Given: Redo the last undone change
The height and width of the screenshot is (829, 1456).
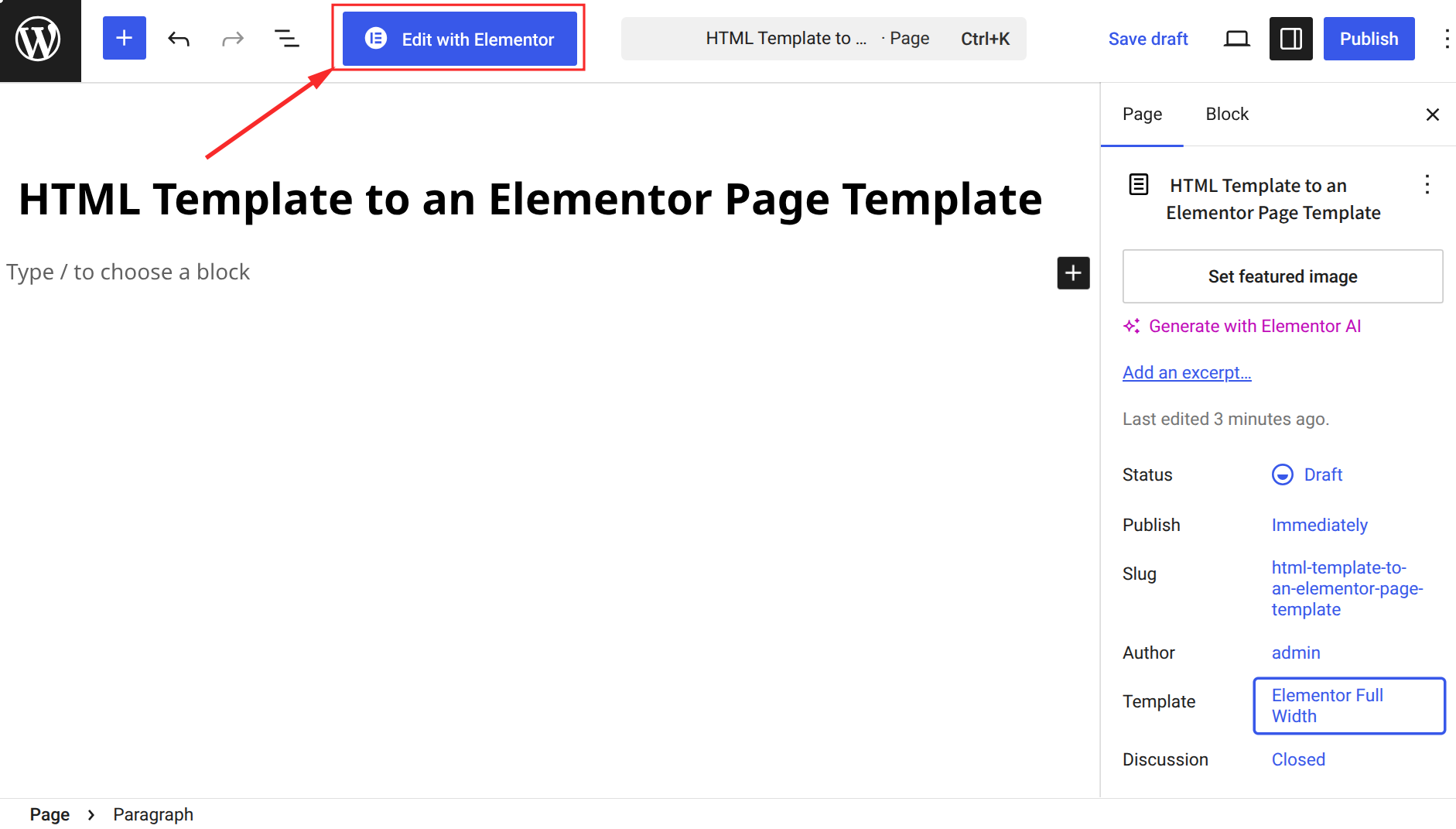Looking at the screenshot, I should pyautogui.click(x=232, y=38).
